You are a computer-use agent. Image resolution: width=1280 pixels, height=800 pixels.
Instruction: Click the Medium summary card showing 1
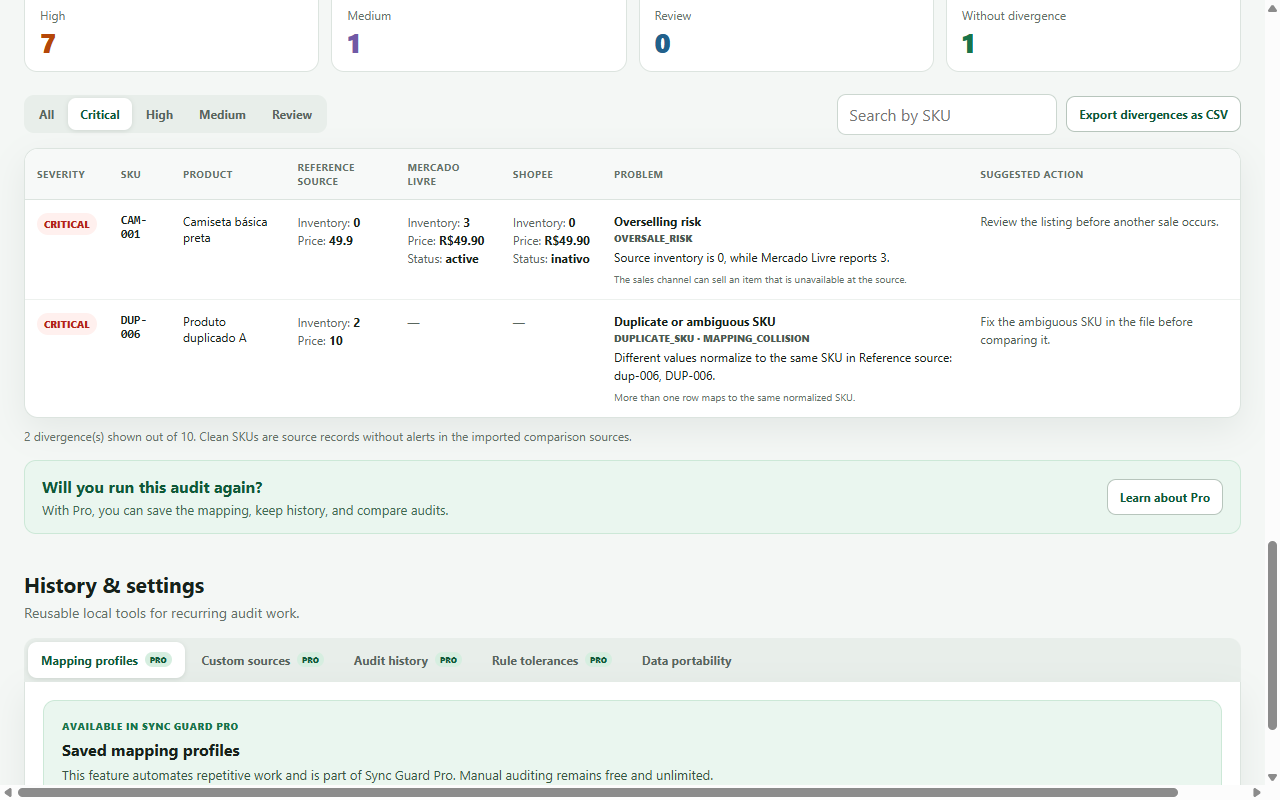coord(479,35)
